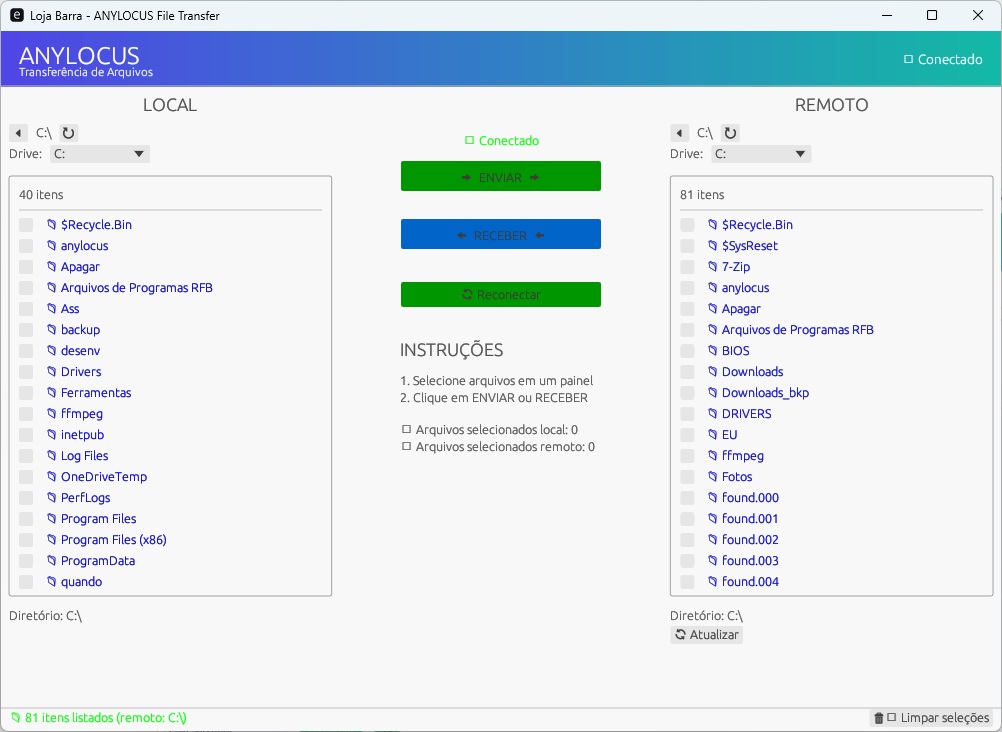
Task: Open remote folder found.001
Action: coord(750,518)
